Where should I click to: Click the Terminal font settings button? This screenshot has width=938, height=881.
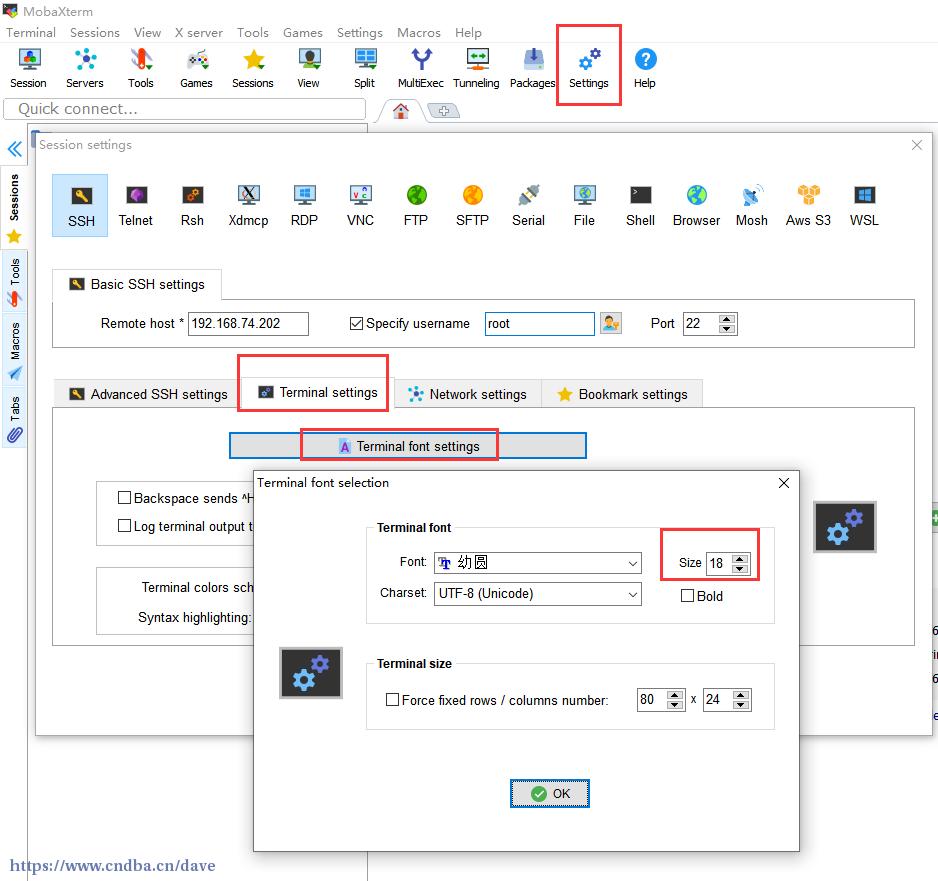pos(408,446)
